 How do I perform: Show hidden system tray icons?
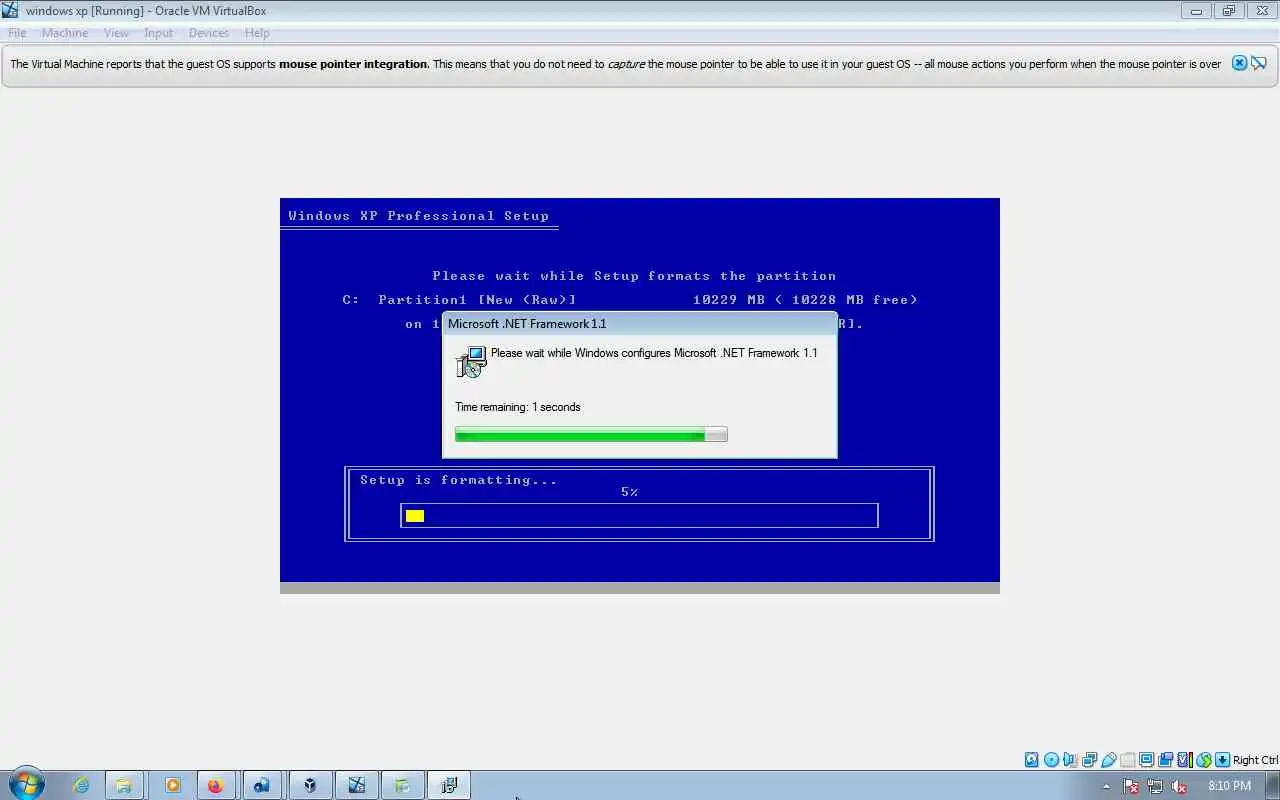point(1107,786)
